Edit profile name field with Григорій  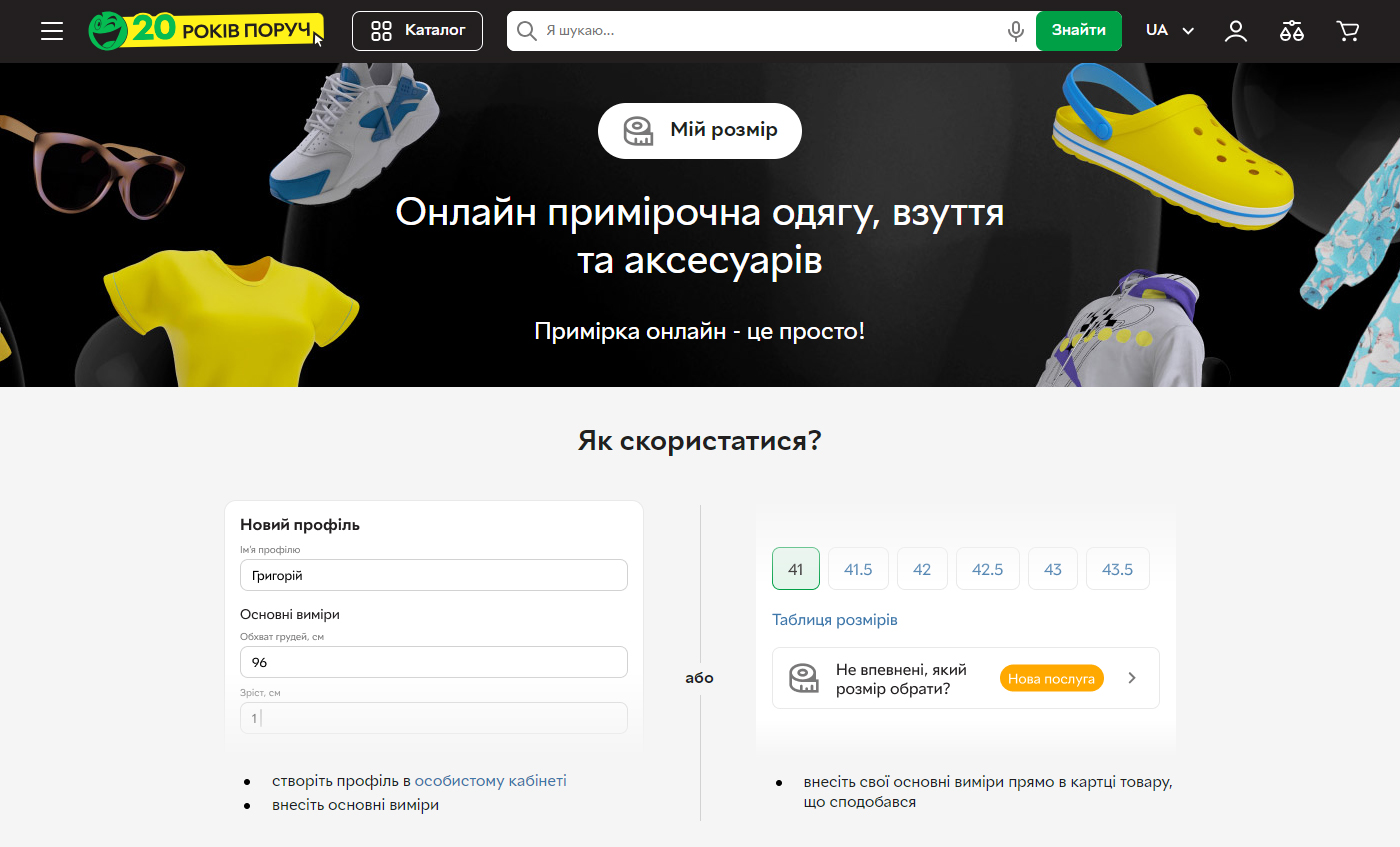(x=434, y=575)
